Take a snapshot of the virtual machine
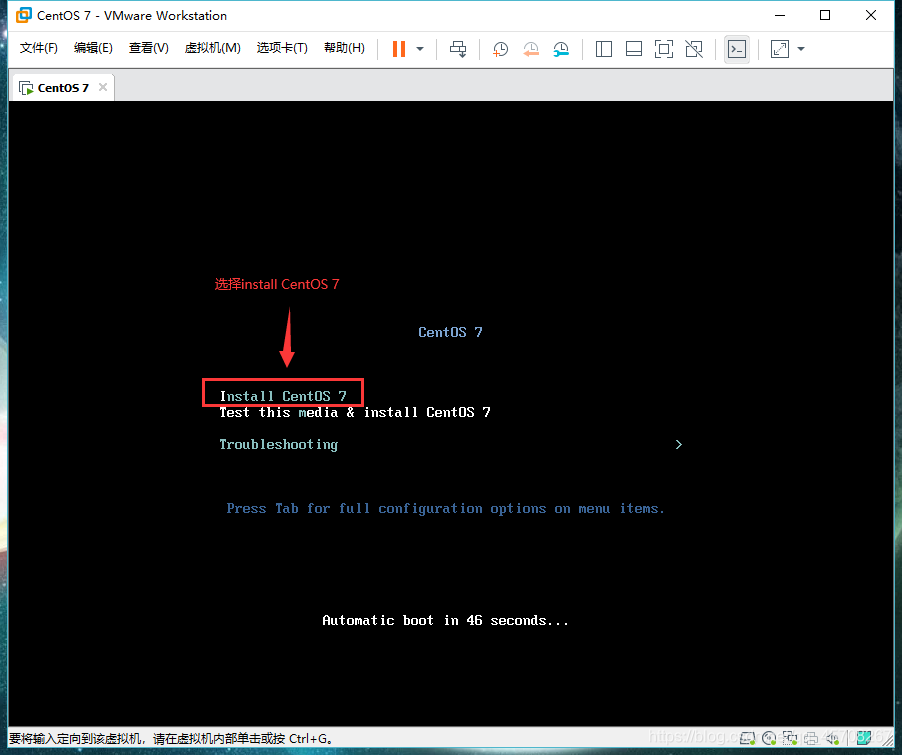This screenshot has height=755, width=902. (x=500, y=49)
